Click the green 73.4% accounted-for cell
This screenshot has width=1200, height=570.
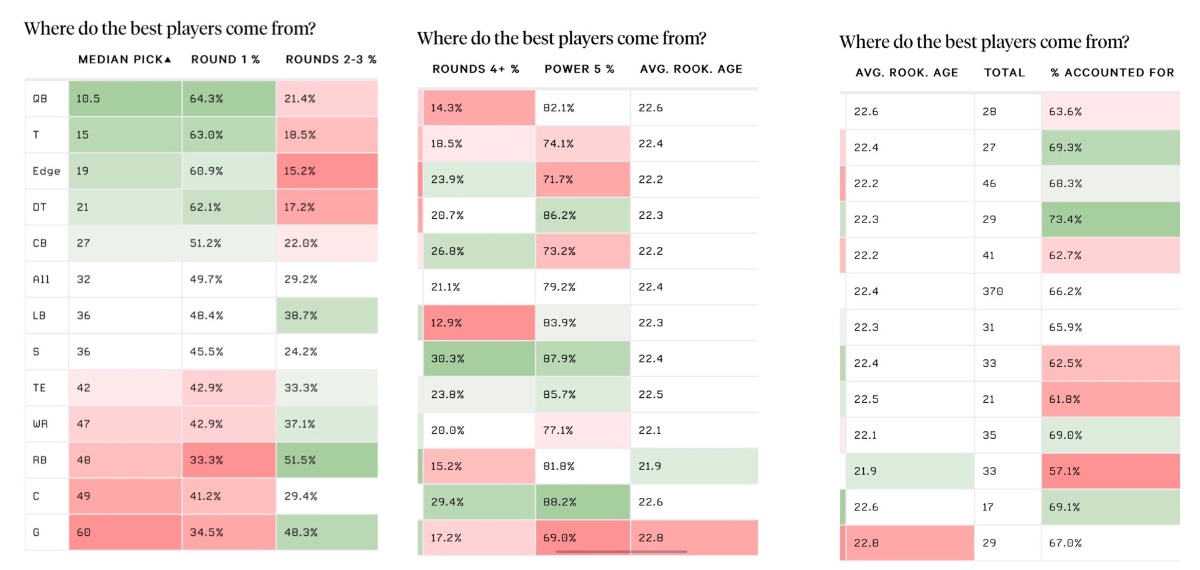1108,219
